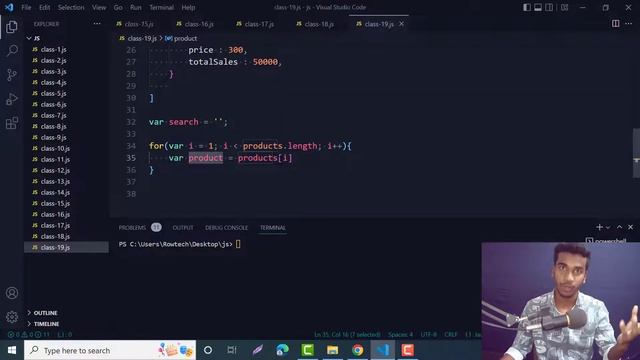The height and width of the screenshot is (360, 640).
Task: Open the Extensions view
Action: [12, 123]
